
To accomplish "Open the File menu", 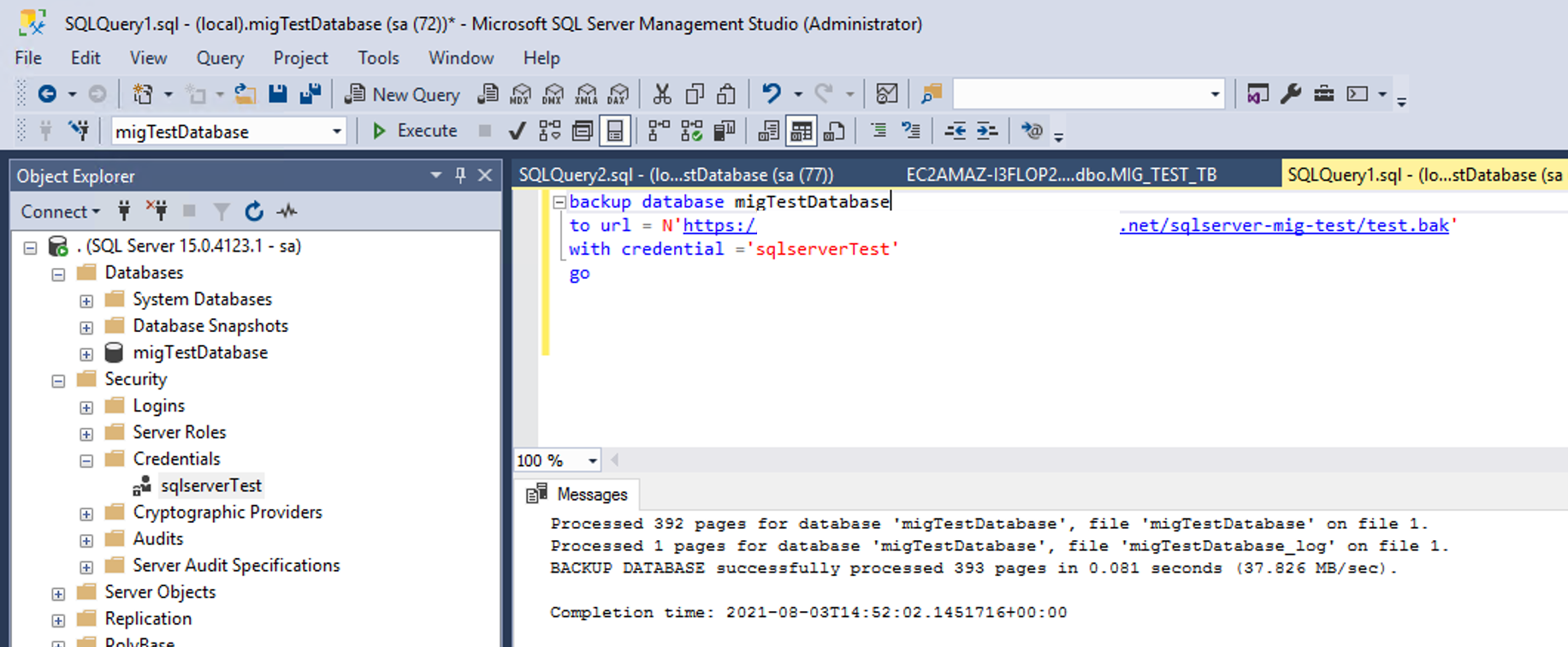I will [28, 58].
